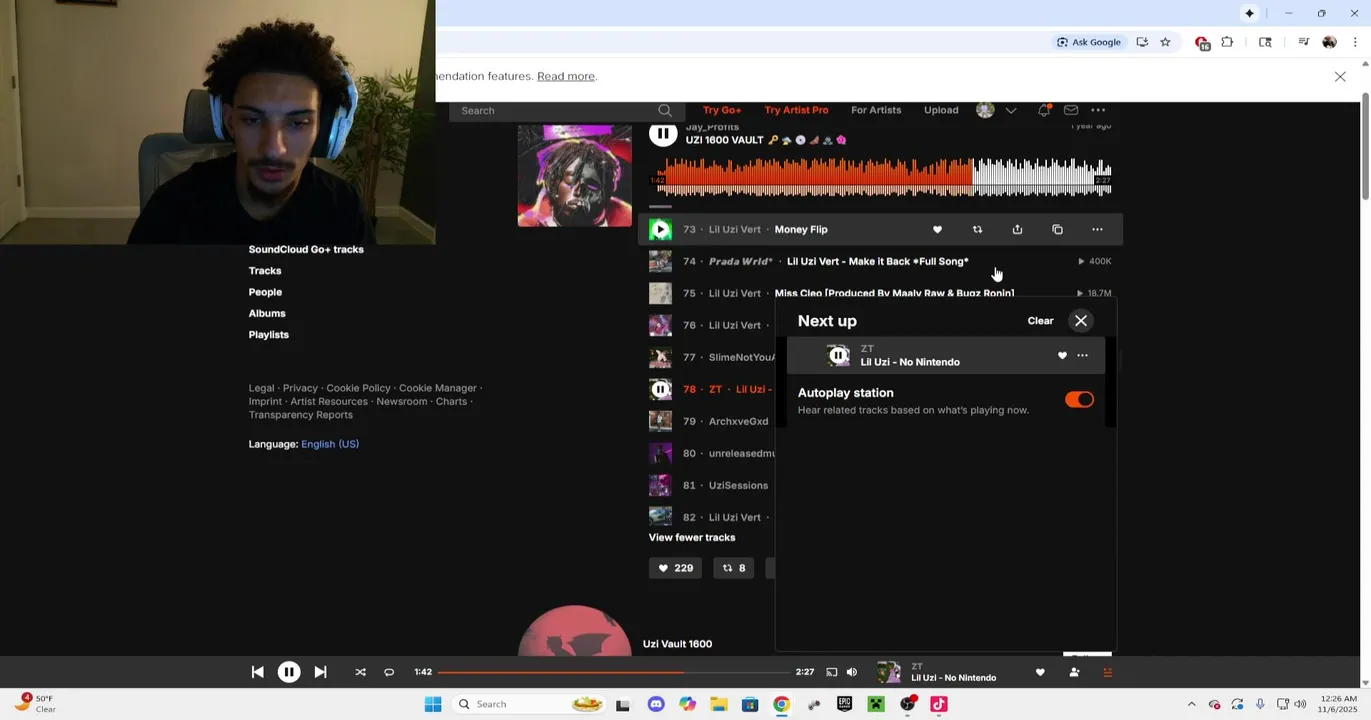
Task: Open Windows Start menu
Action: tap(433, 704)
